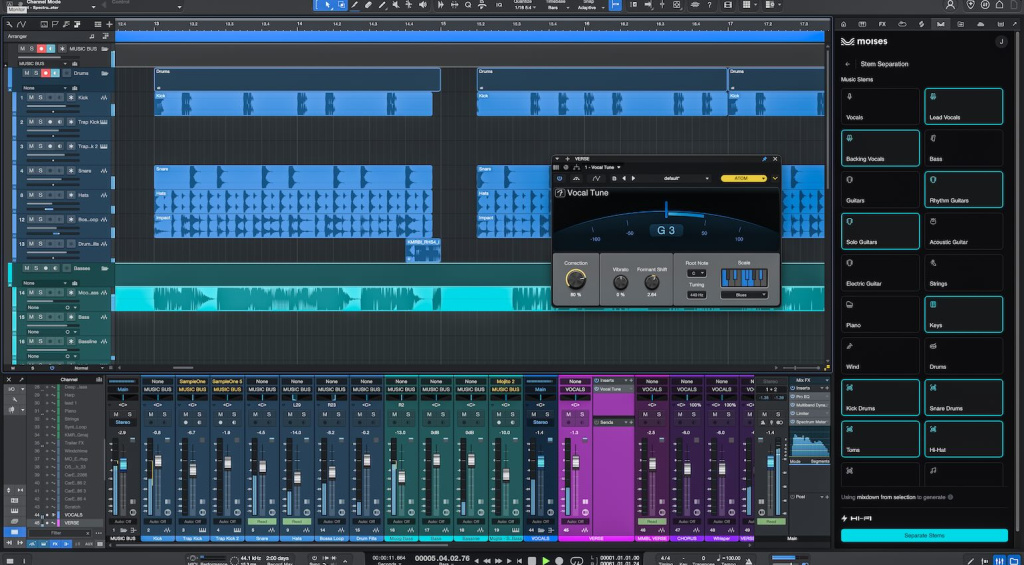The image size is (1024, 565).
Task: Deselect the Keys stem
Action: 963,314
